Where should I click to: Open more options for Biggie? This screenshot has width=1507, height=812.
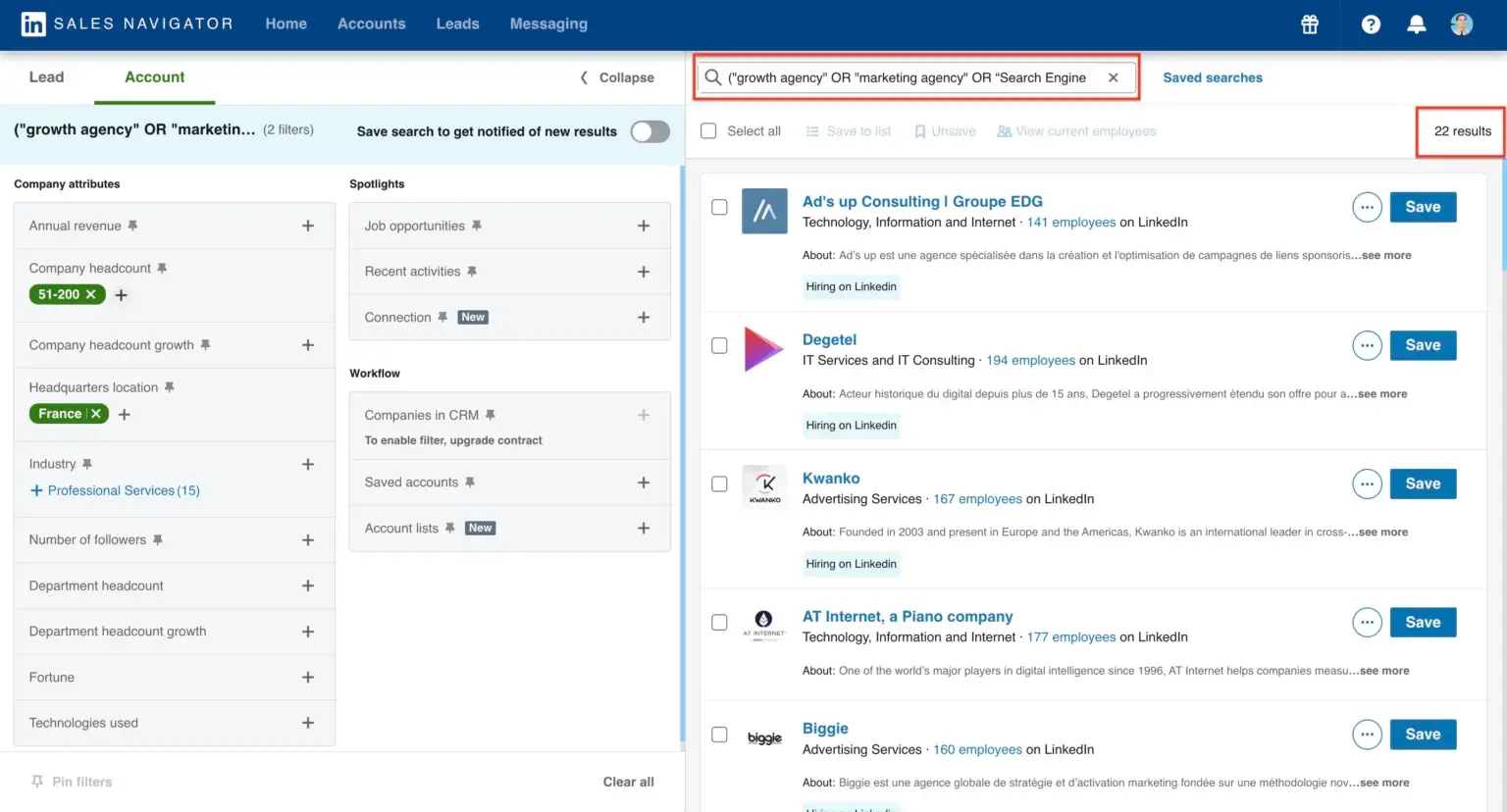(1367, 735)
